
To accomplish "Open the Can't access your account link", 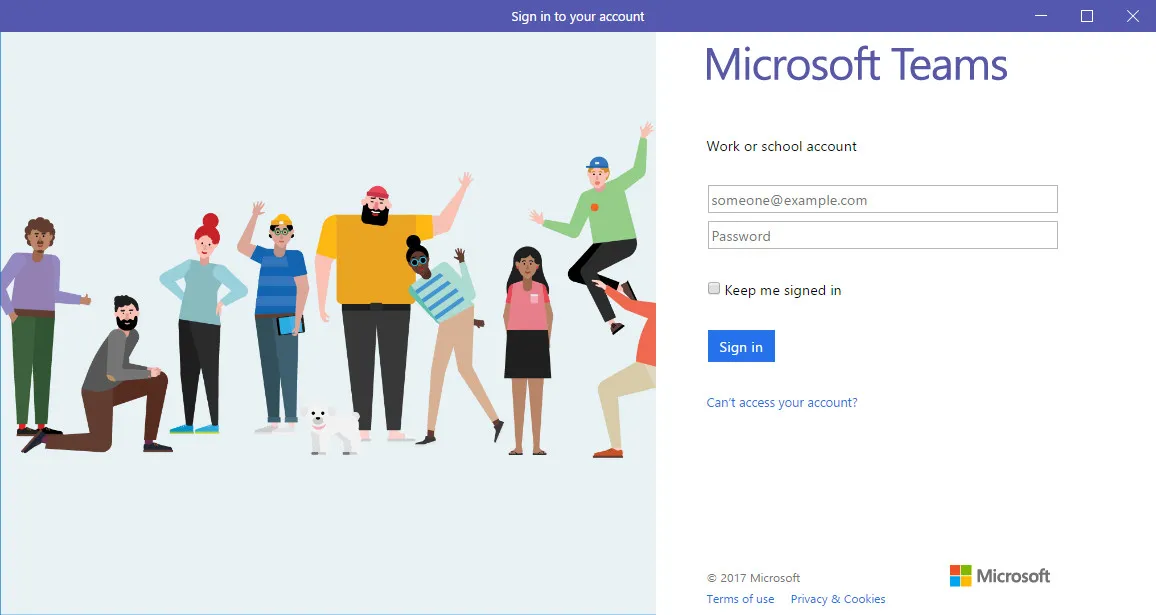I will tap(781, 403).
